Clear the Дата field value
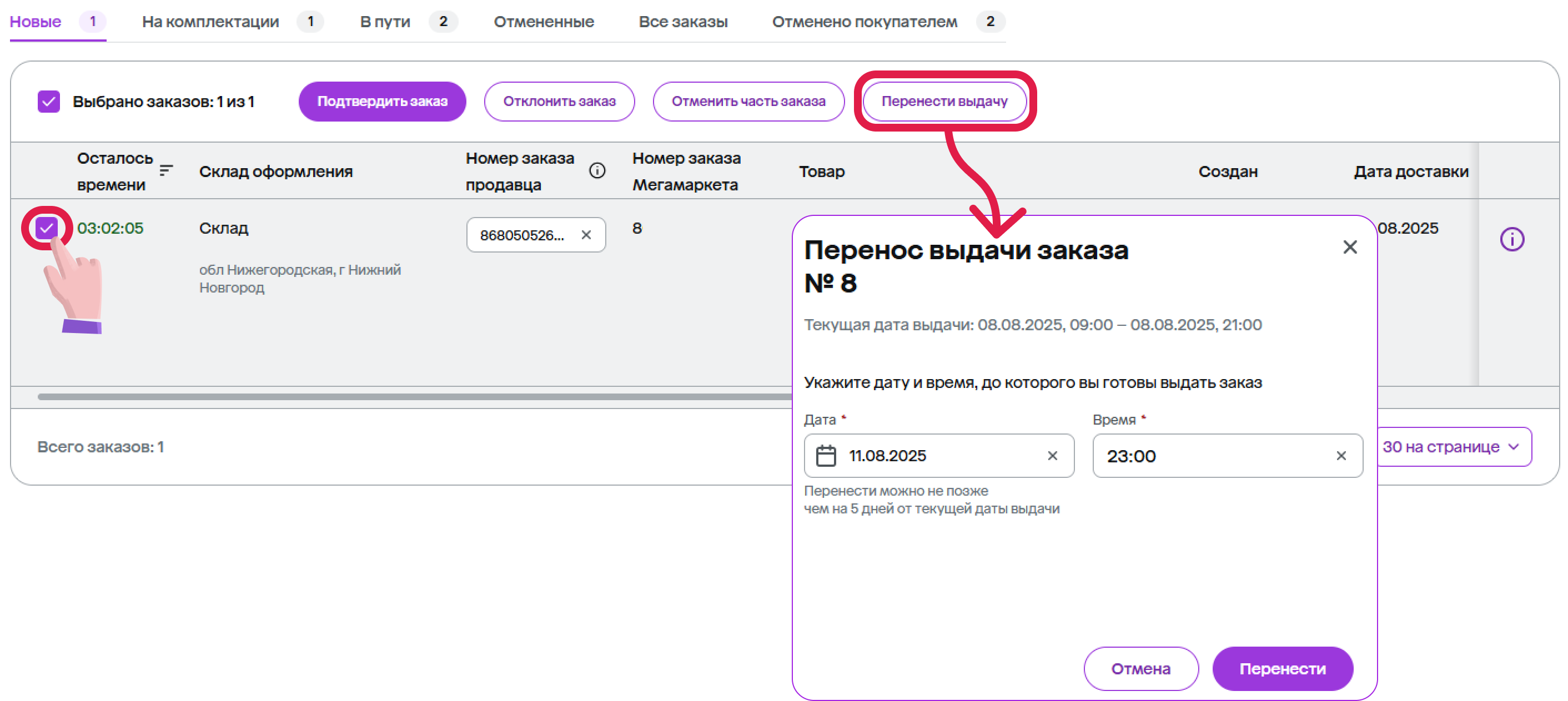Image resolution: width=1568 pixels, height=701 pixels. click(1052, 455)
